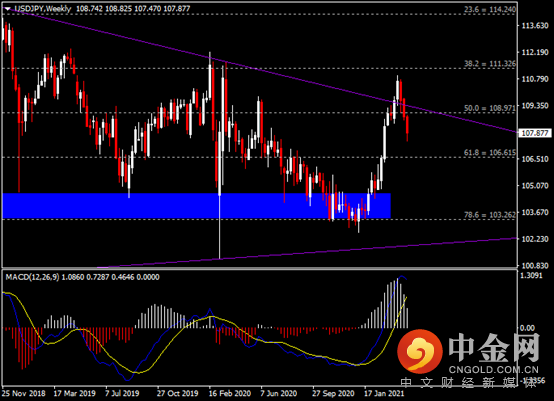The width and height of the screenshot is (554, 401).
Task: Select the purple ascending lower trendline
Action: coord(307,253)
